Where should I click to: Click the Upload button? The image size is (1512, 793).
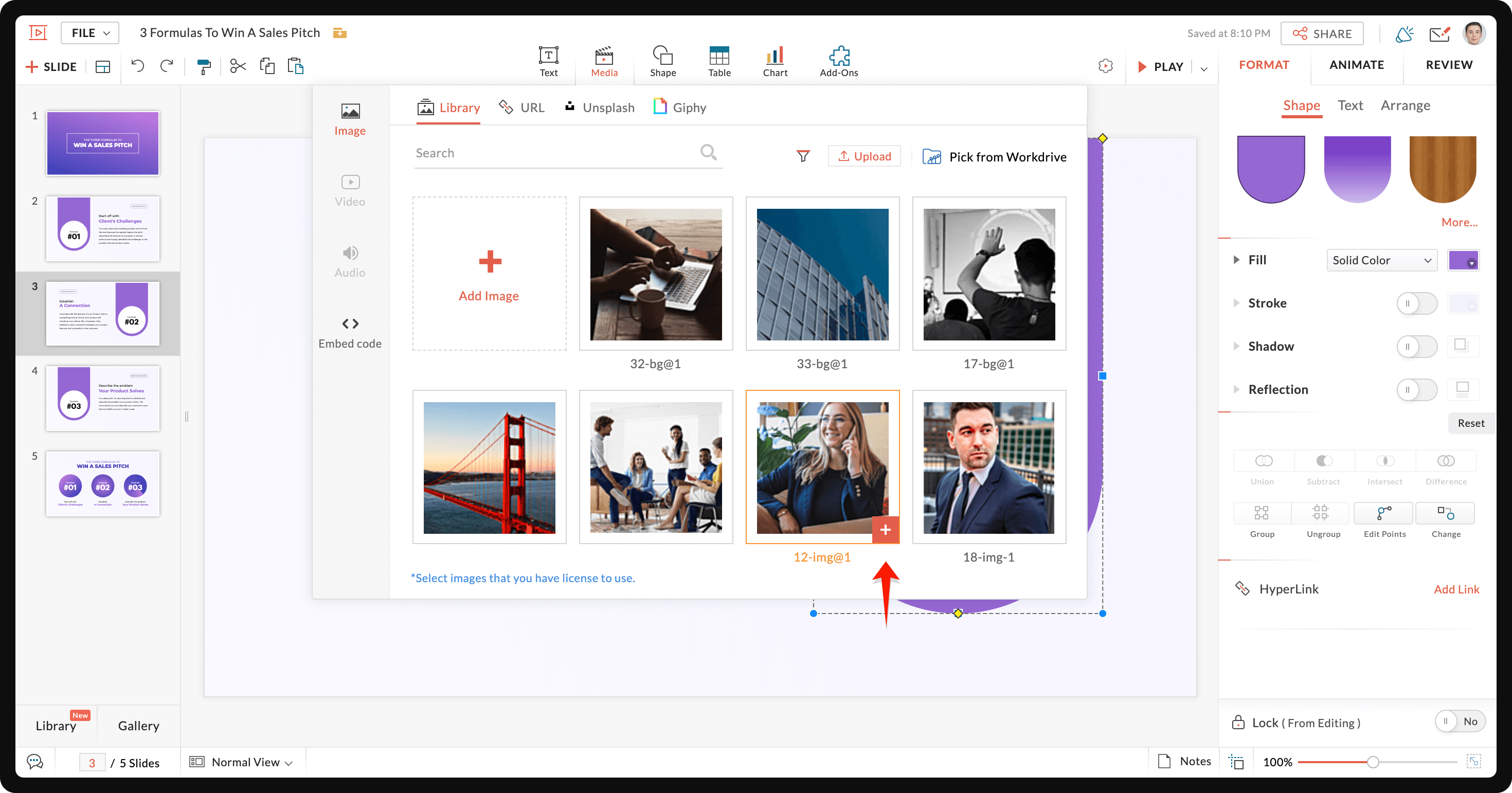pyautogui.click(x=864, y=156)
